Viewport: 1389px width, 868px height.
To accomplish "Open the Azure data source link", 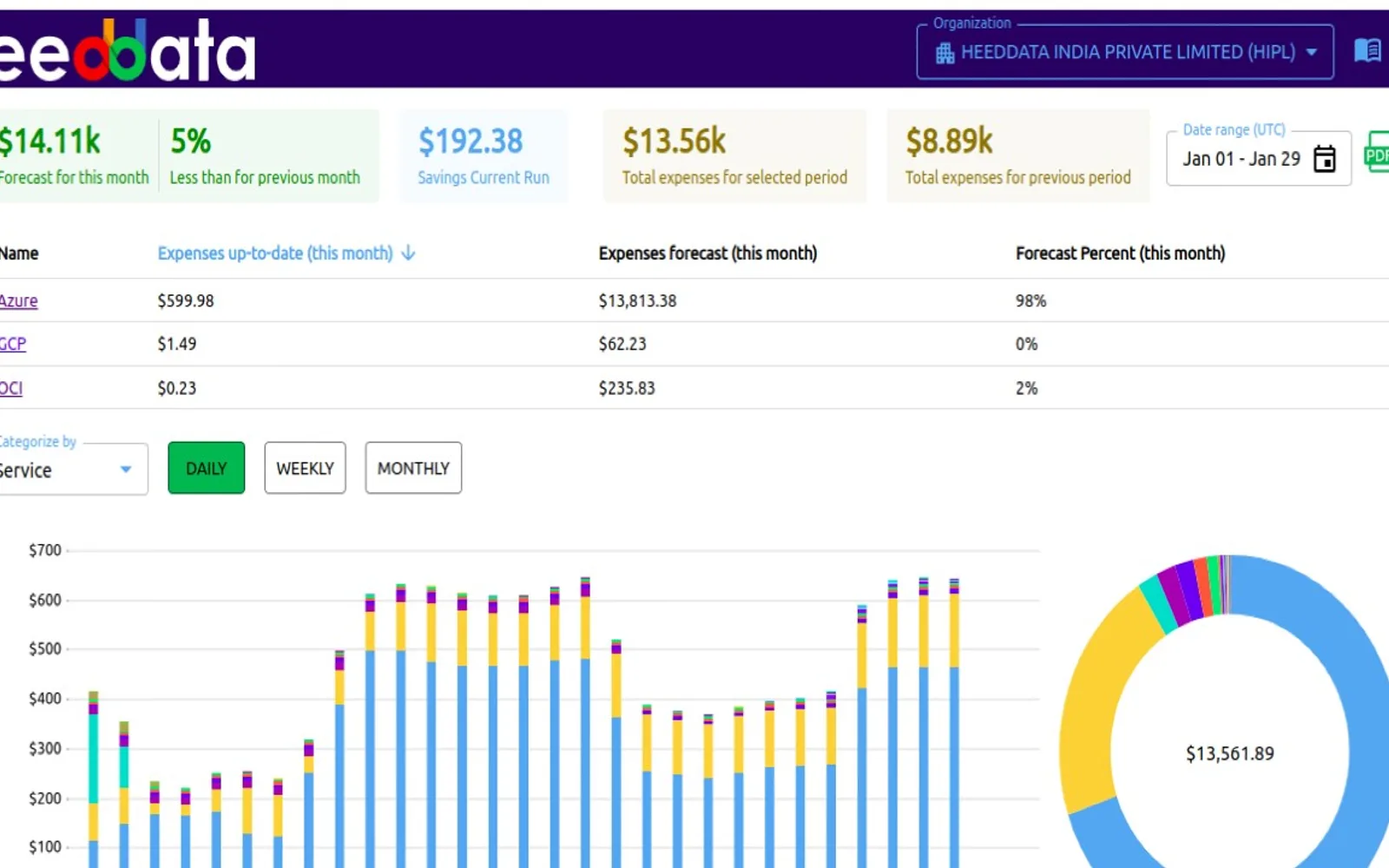I will [18, 301].
